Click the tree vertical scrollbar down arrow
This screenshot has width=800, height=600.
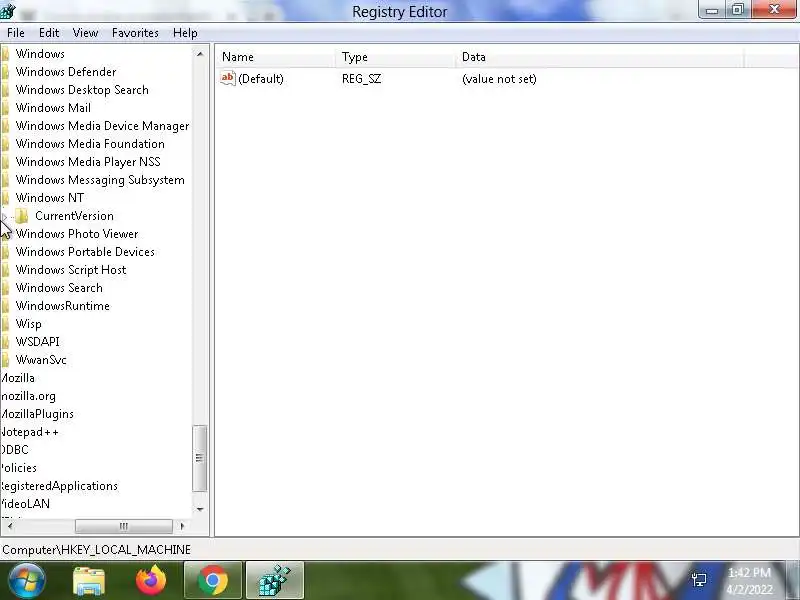pos(200,509)
